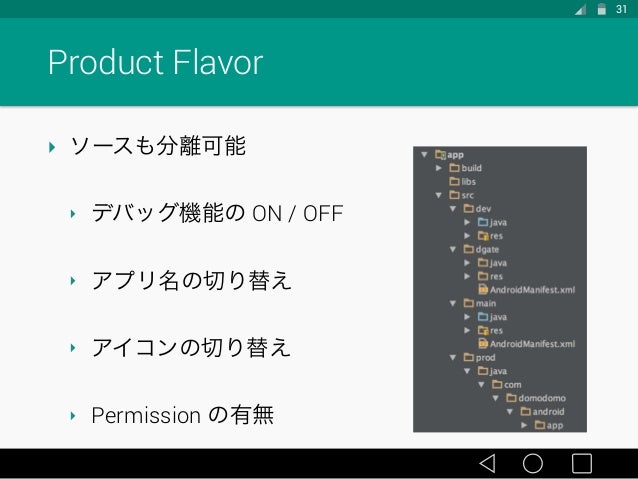Click the ソースも分離可能 heading text
This screenshot has height=479, width=638.
point(158,146)
